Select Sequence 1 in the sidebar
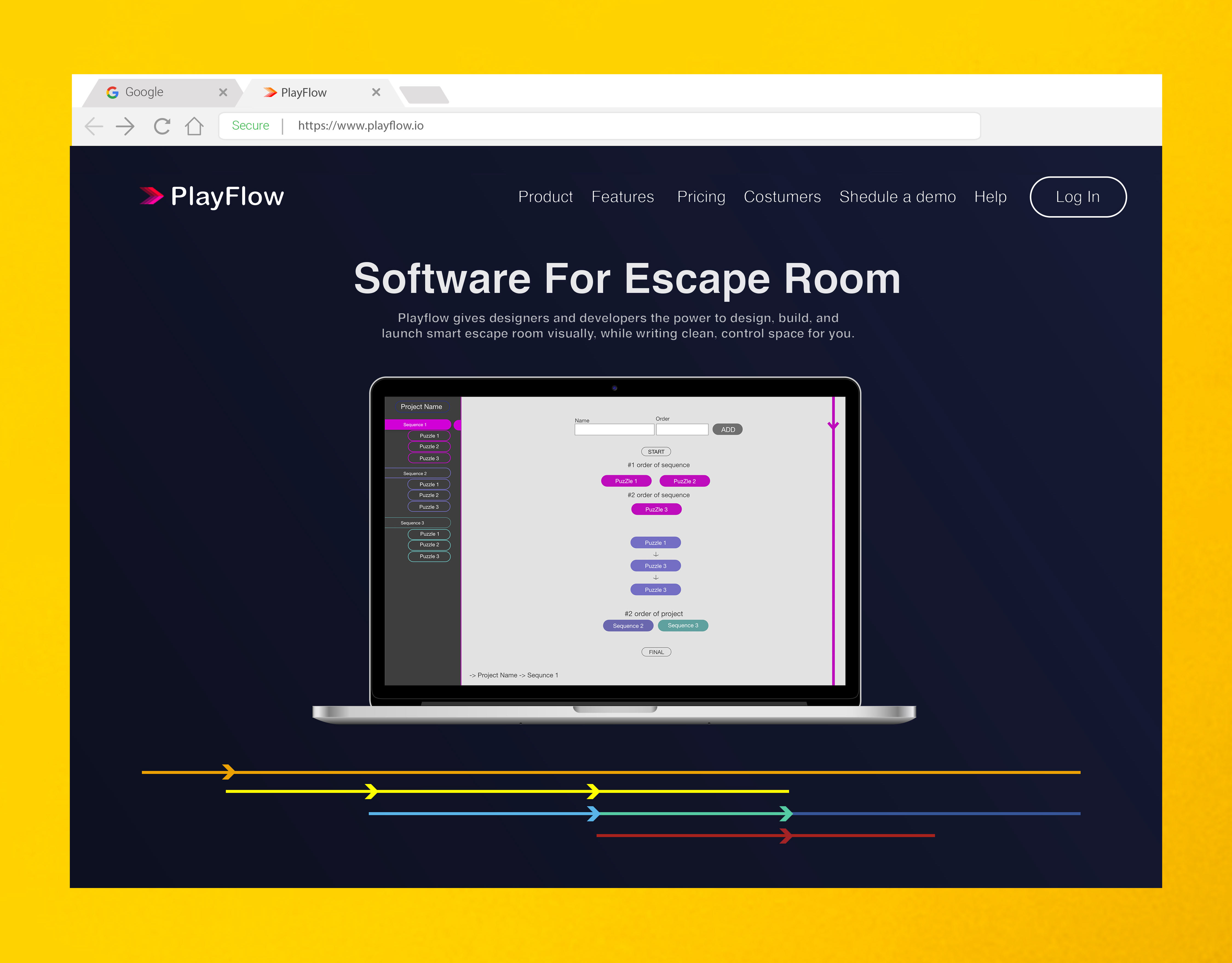This screenshot has height=963, width=1232. click(x=418, y=424)
